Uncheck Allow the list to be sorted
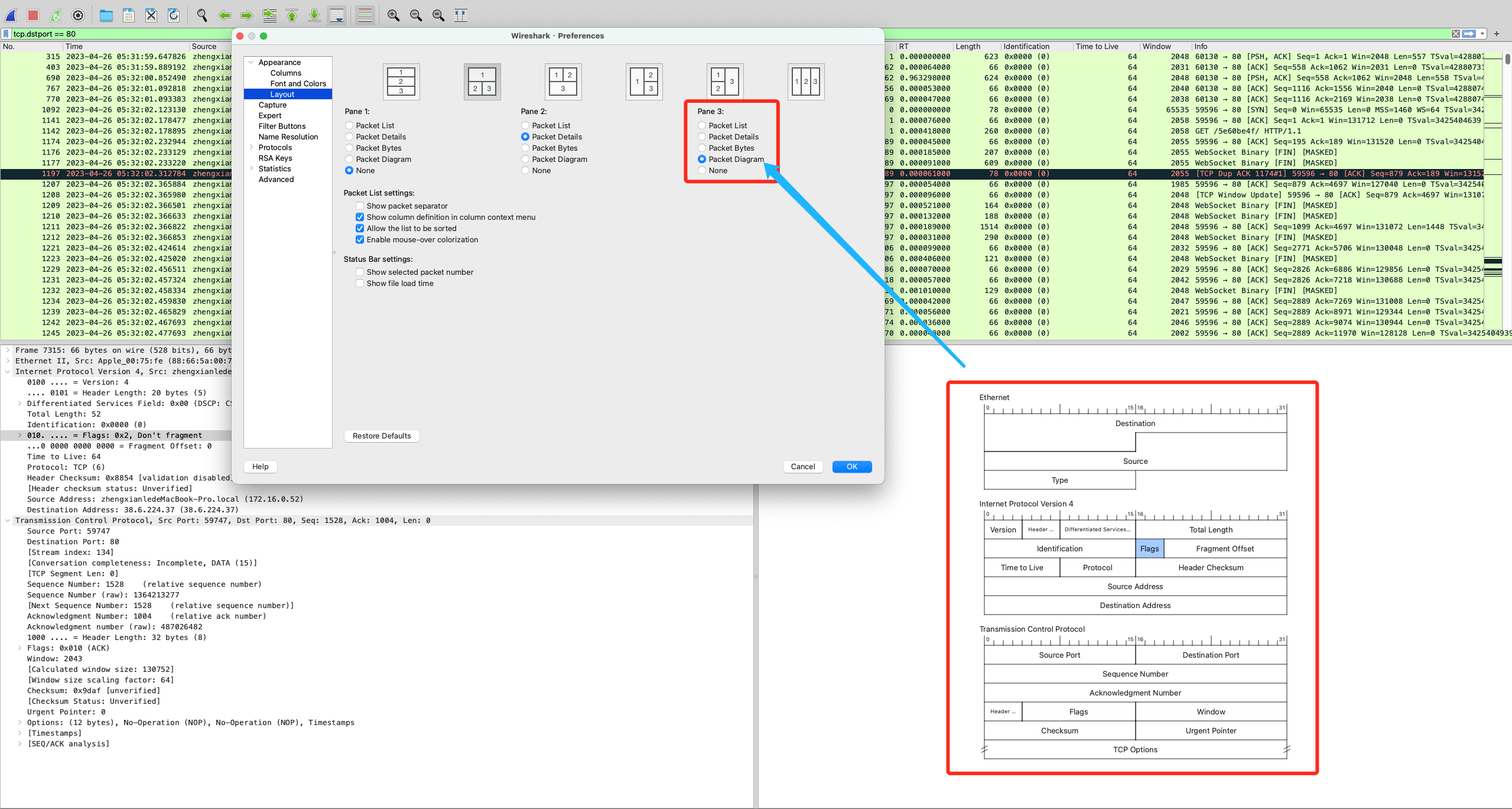The width and height of the screenshot is (1512, 809). (360, 228)
